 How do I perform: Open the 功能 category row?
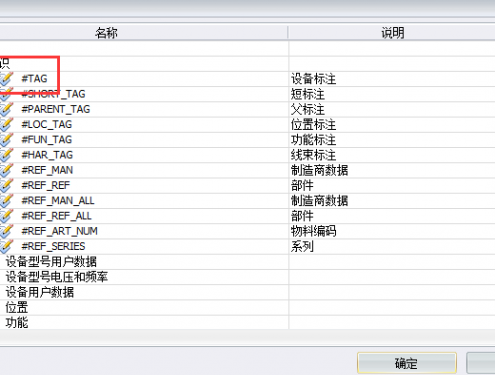[x=144, y=323]
